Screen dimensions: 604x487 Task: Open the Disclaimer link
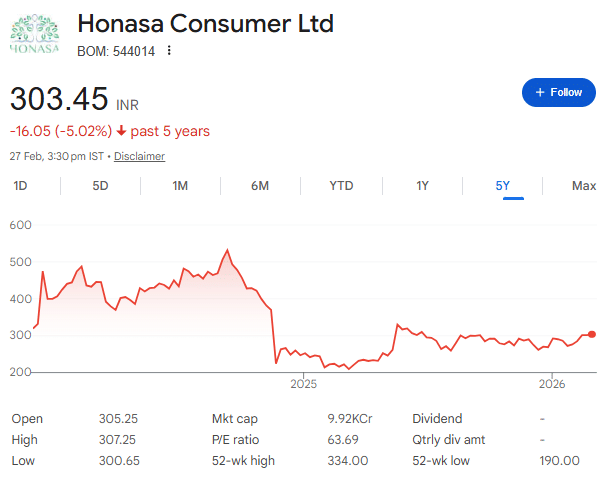(x=139, y=157)
